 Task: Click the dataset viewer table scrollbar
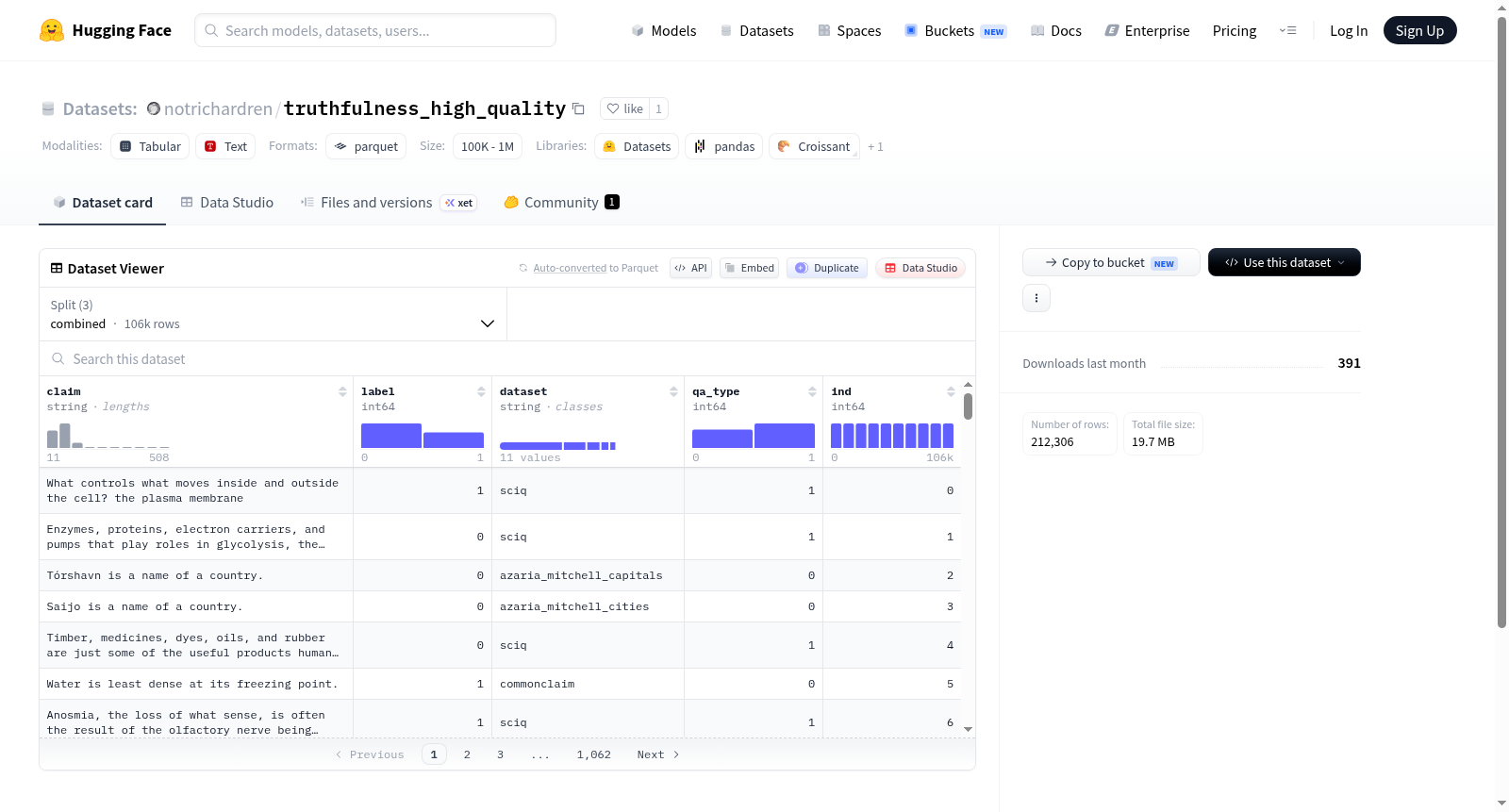click(968, 406)
